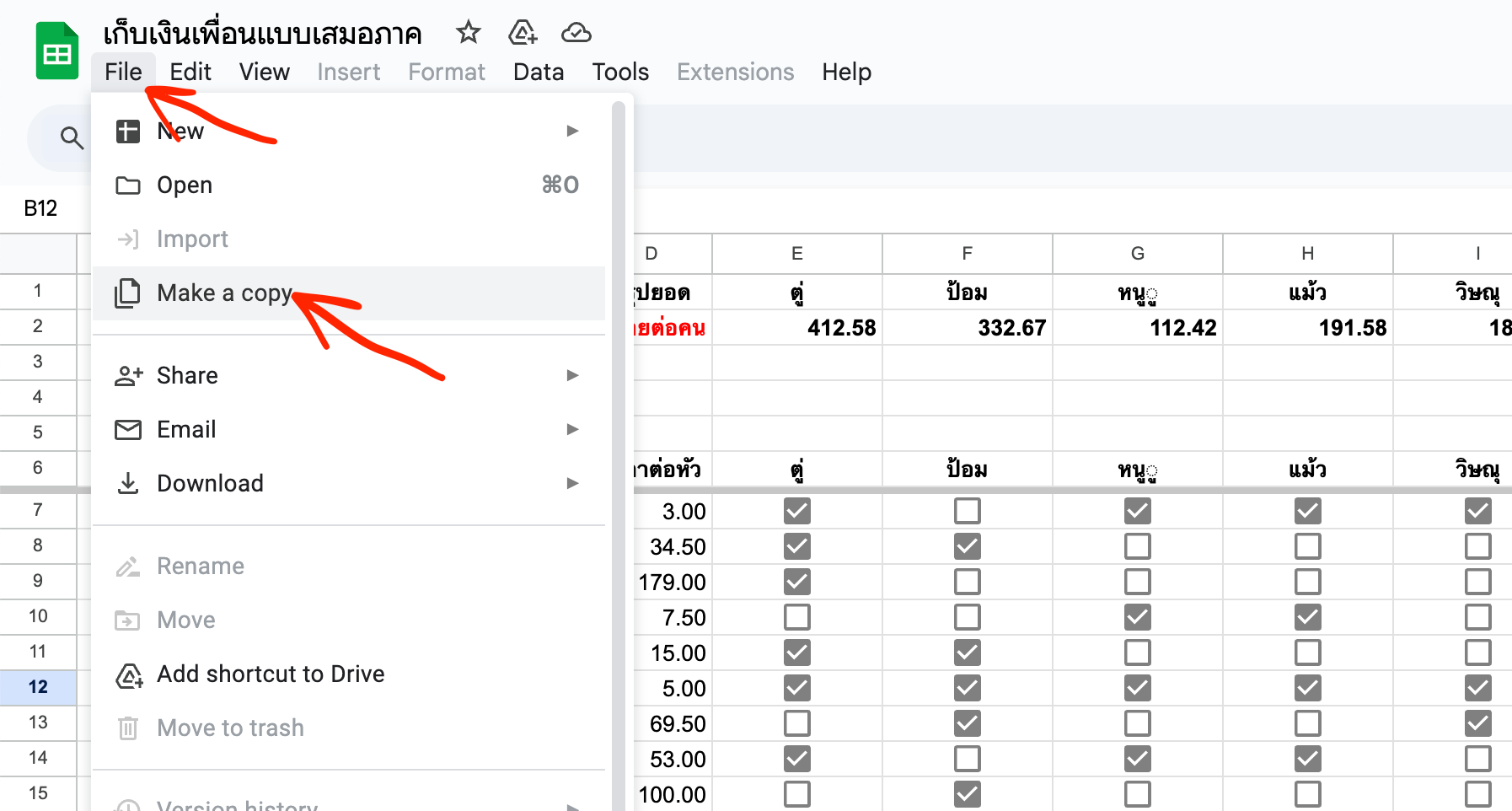Click the B12 name box field

40,208
